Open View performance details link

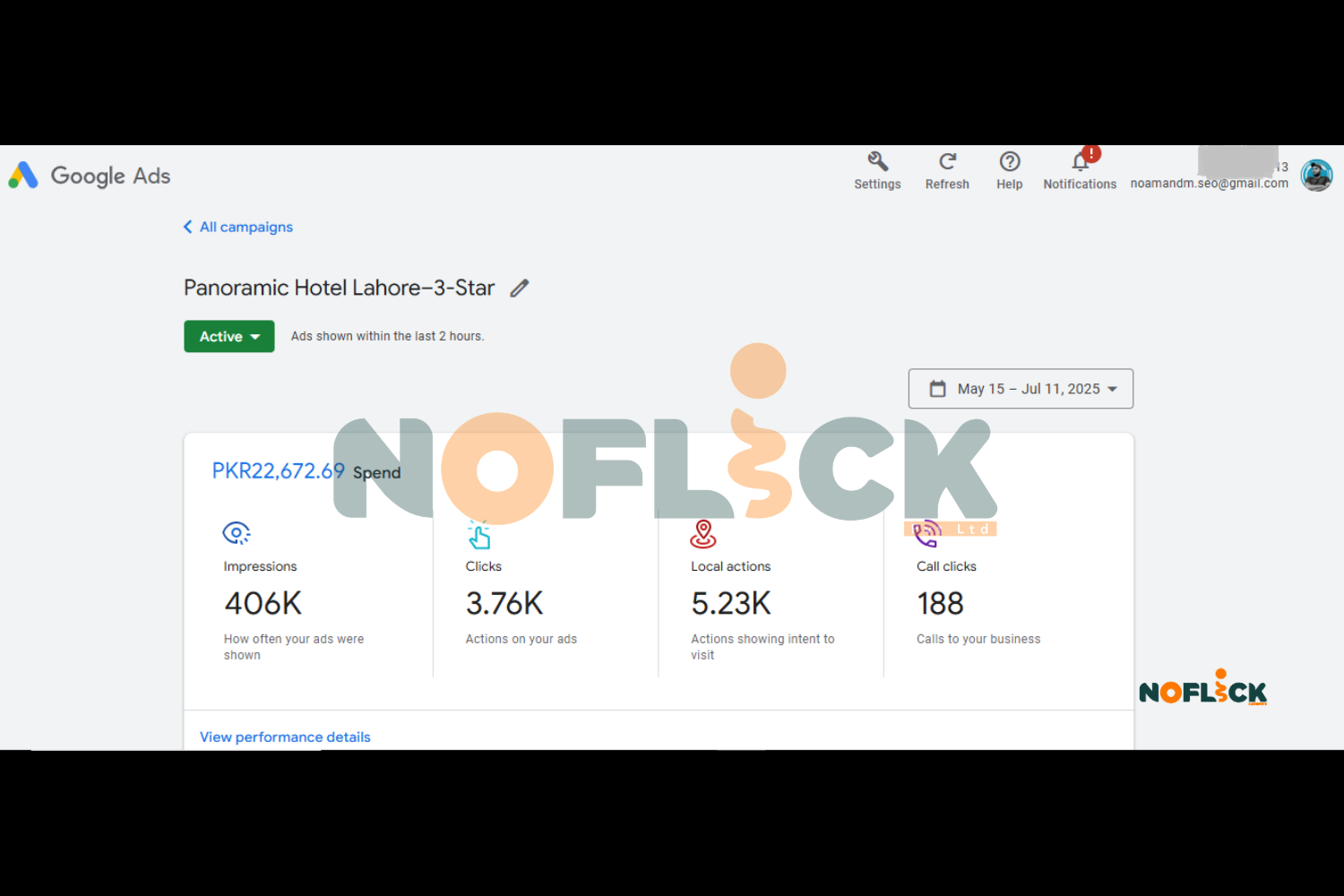[x=285, y=737]
